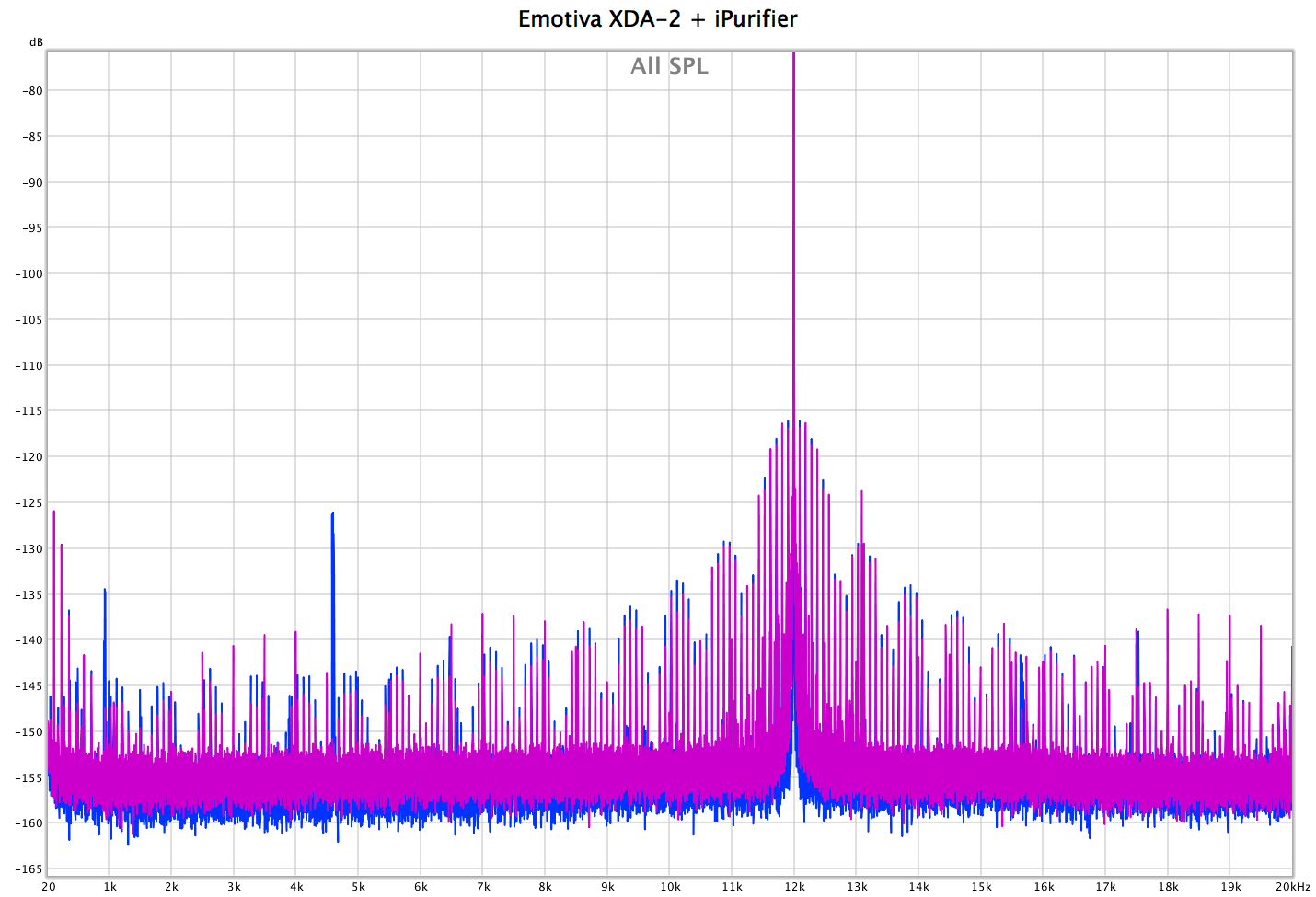Click the 10k frequency axis label
Viewport: 1316px width, 897px height.
click(x=670, y=887)
